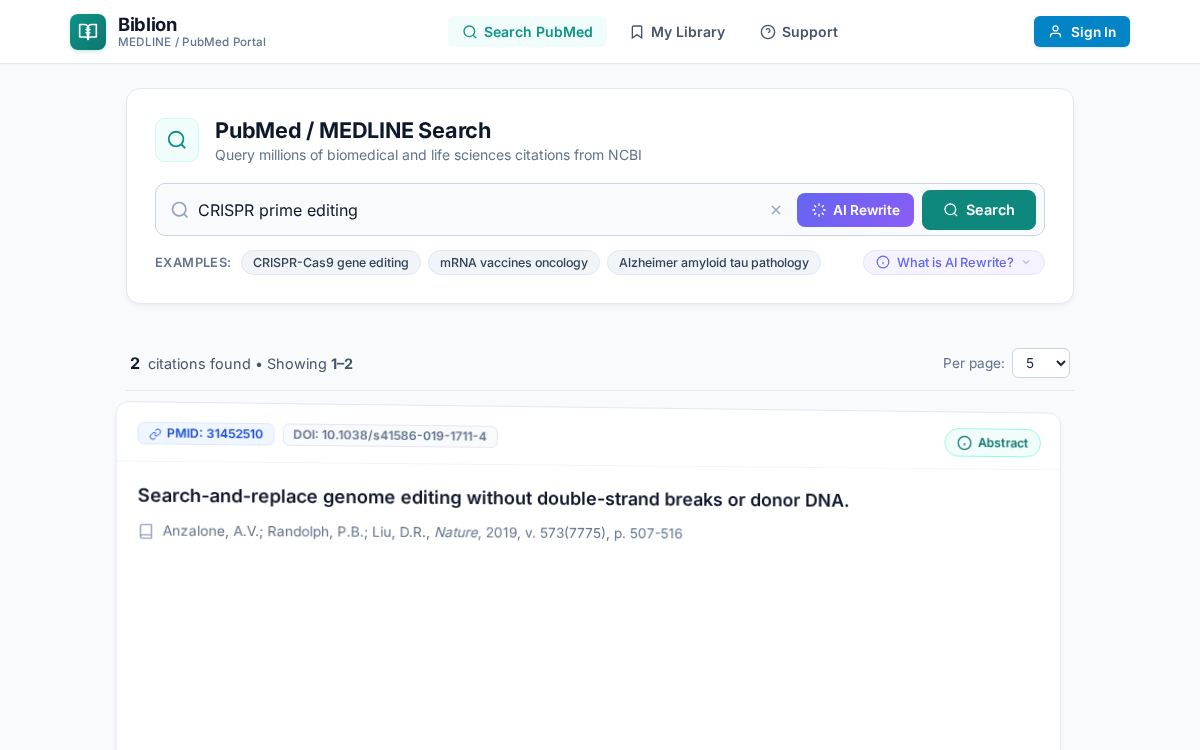
Task: Clear the search query with X icon
Action: 776,210
